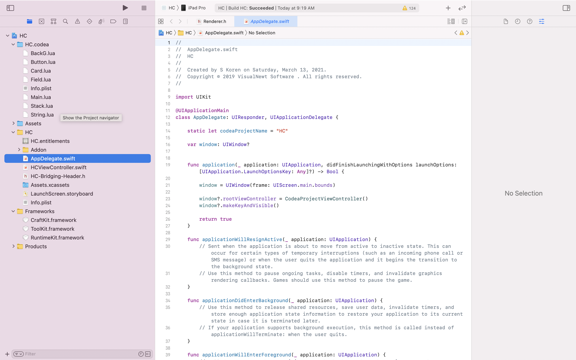The image size is (576, 360).
Task: Expand the Products group
Action: [x=13, y=246]
